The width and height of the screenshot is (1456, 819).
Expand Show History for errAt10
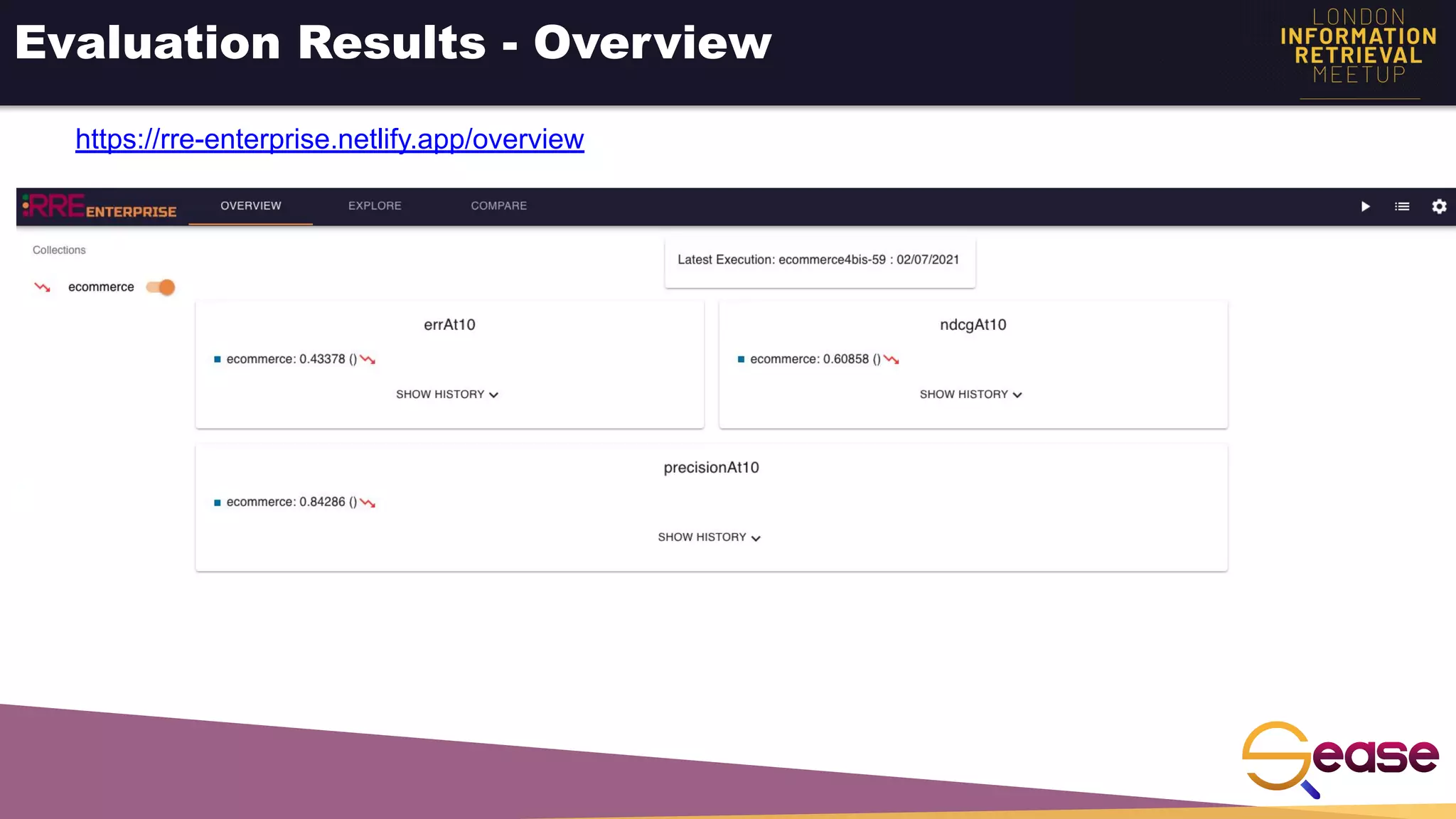click(x=448, y=395)
